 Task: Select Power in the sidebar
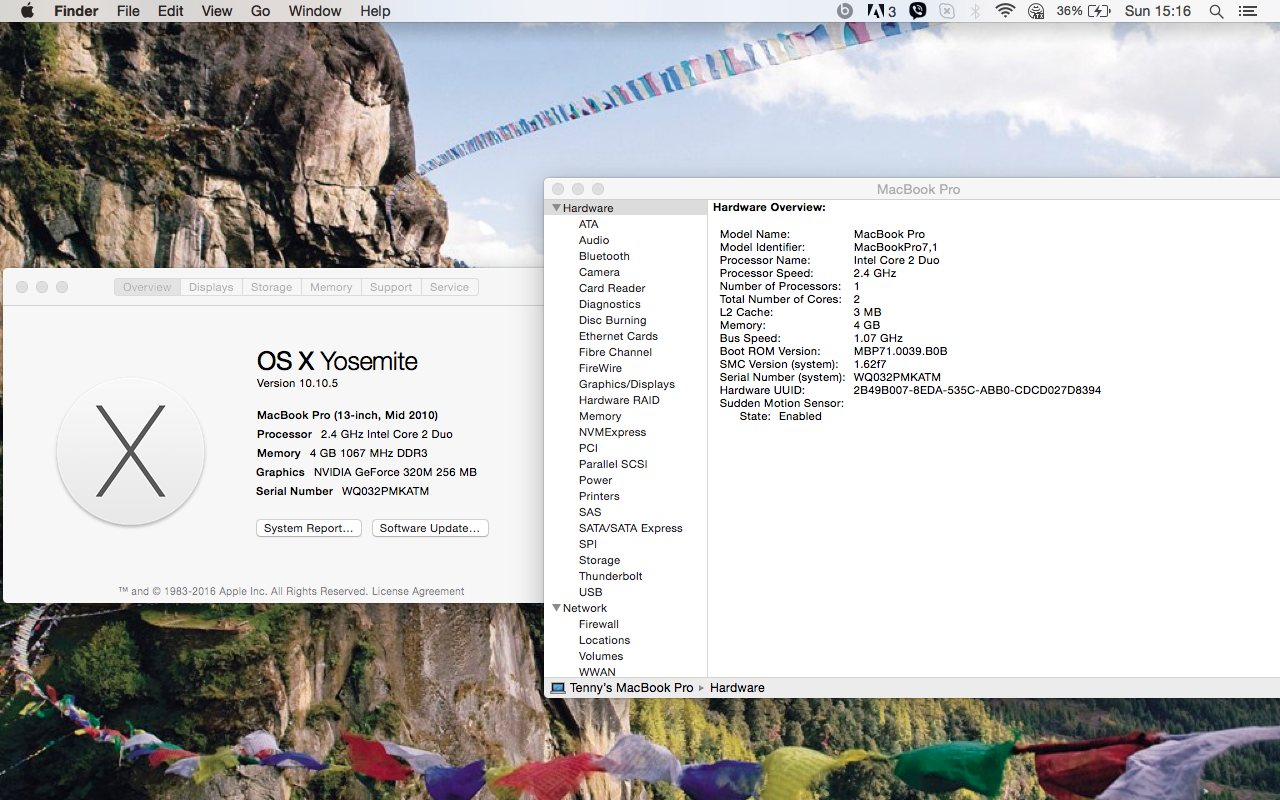point(595,480)
